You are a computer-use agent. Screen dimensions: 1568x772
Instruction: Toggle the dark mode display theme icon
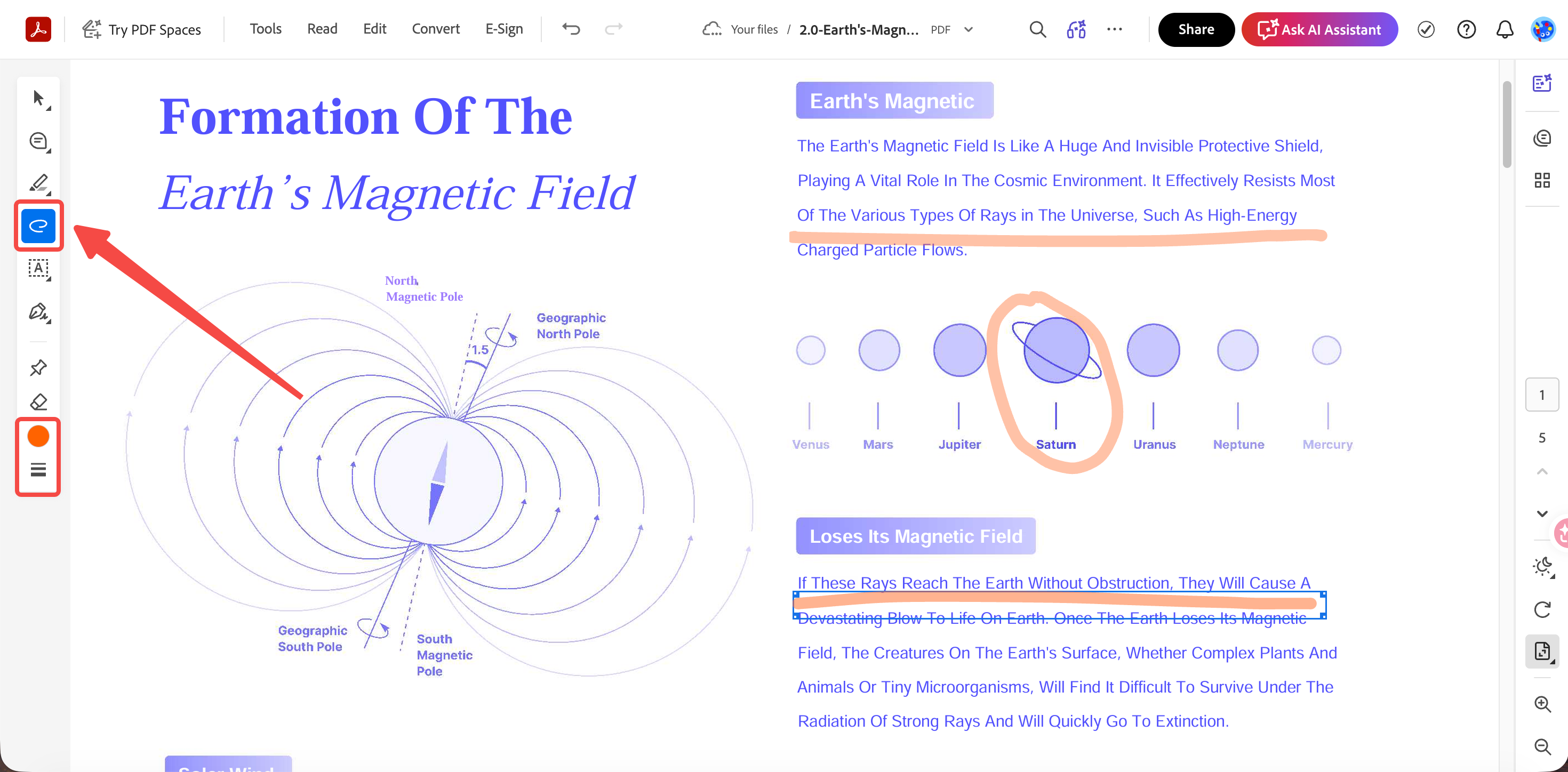click(1542, 566)
